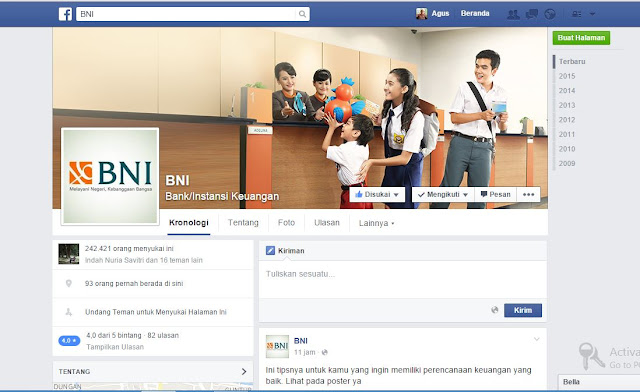Open the BNI logo profile picture
The width and height of the screenshot is (640, 392).
[x=110, y=176]
